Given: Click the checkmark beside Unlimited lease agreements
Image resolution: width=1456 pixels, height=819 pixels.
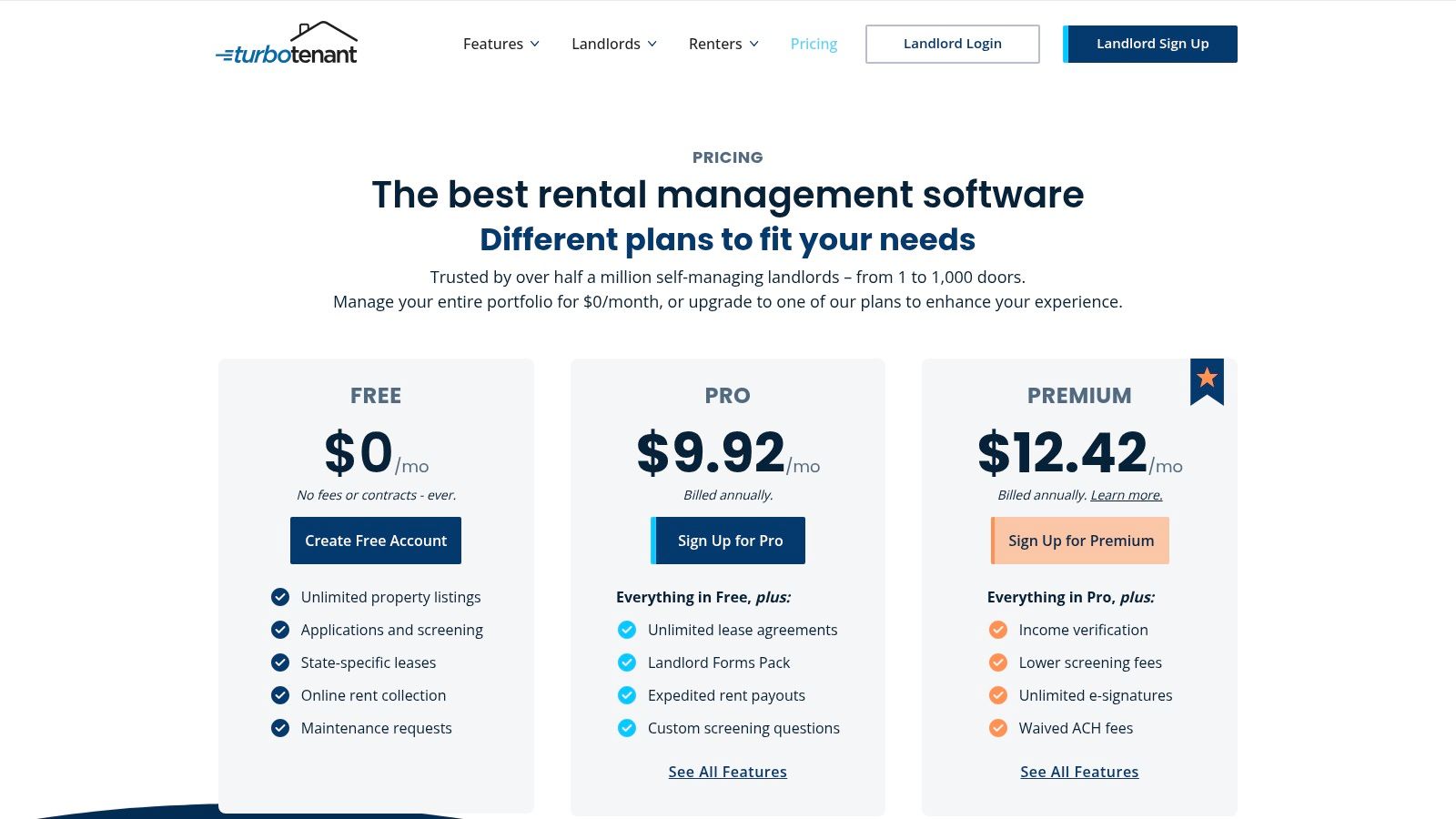Looking at the screenshot, I should click(x=627, y=630).
